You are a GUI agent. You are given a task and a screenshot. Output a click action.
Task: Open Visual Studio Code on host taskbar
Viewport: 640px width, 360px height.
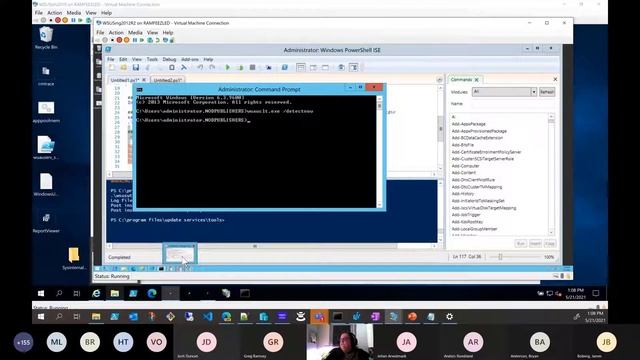point(208,316)
